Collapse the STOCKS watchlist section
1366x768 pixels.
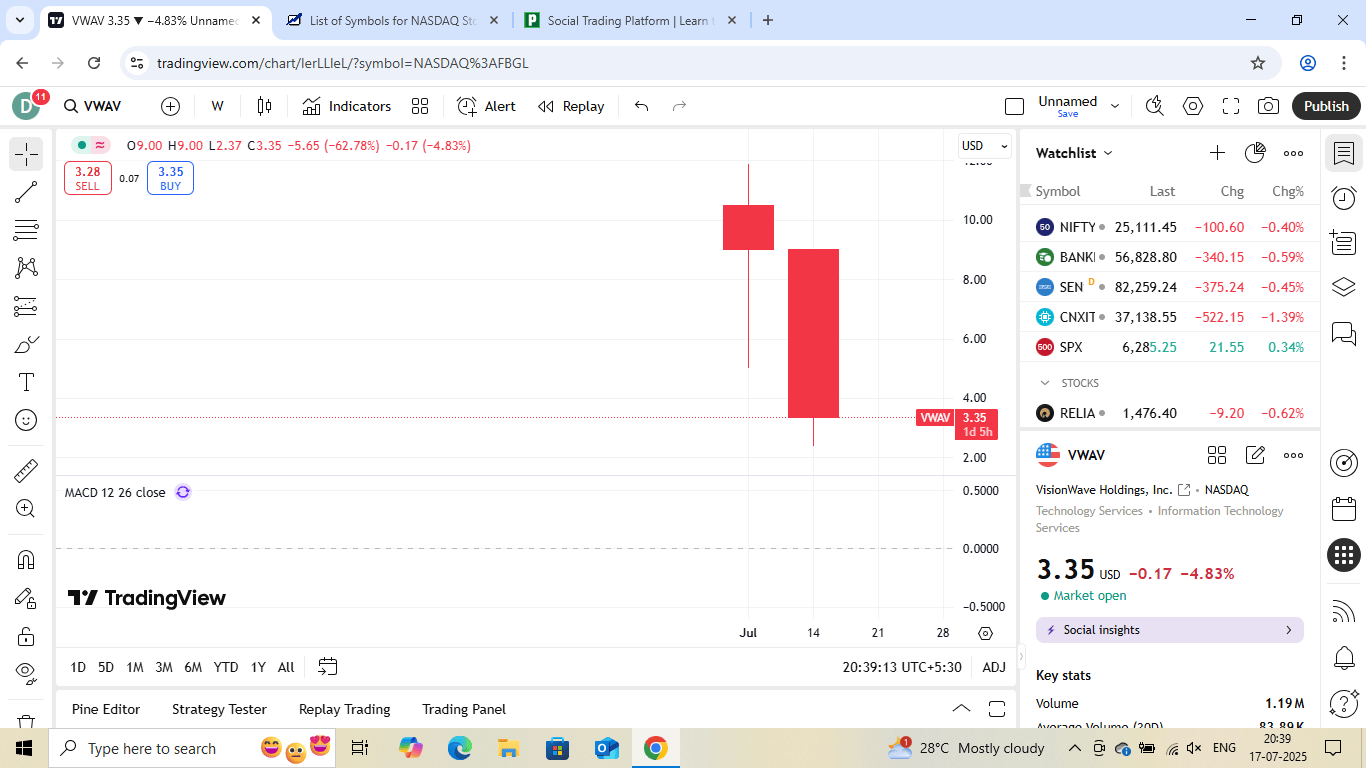[1045, 383]
